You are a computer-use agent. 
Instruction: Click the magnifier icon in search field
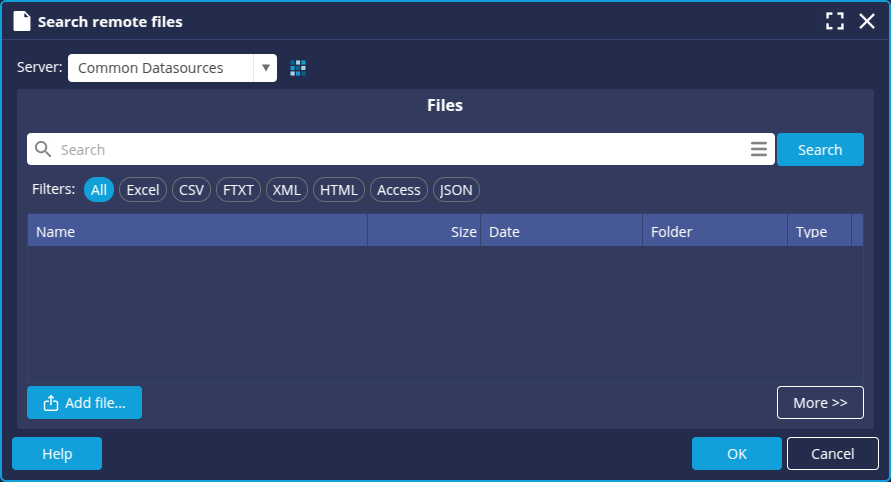coord(43,150)
